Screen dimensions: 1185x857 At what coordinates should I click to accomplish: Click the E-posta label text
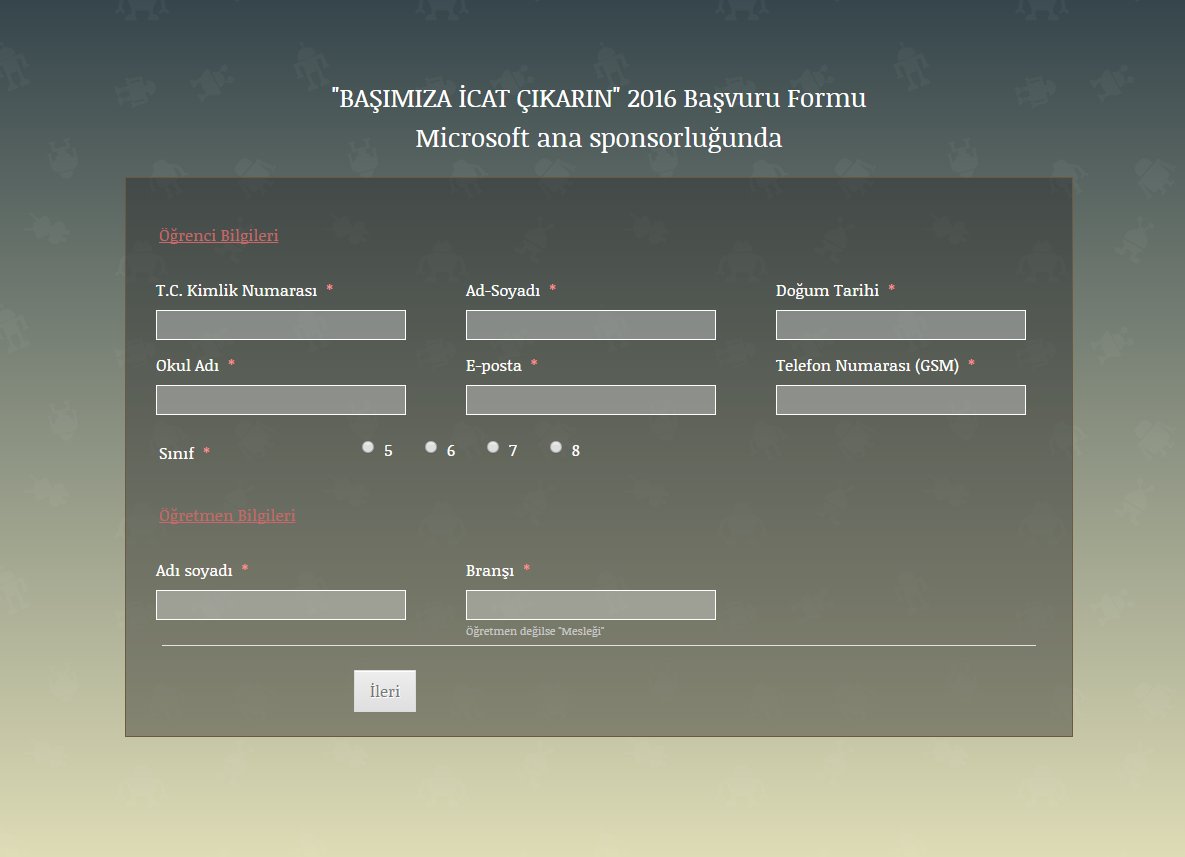pyautogui.click(x=493, y=366)
